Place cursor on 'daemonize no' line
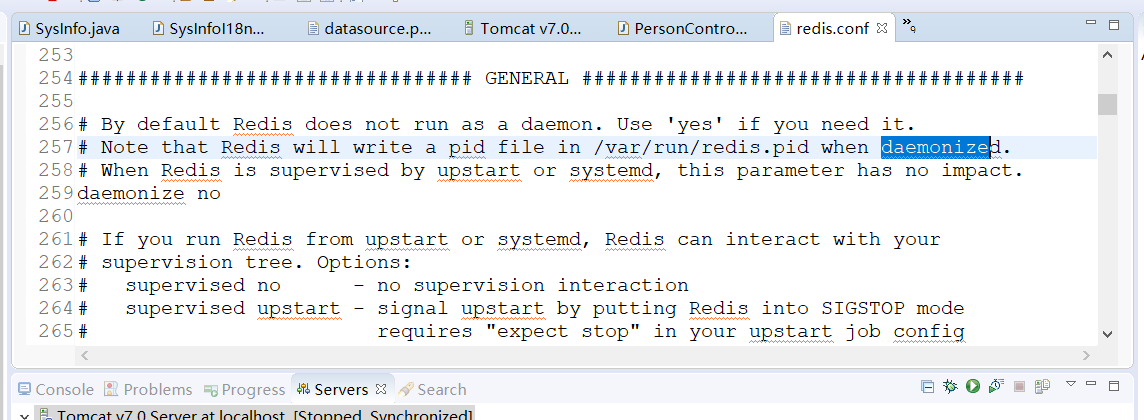Image resolution: width=1144 pixels, height=420 pixels. click(x=149, y=194)
